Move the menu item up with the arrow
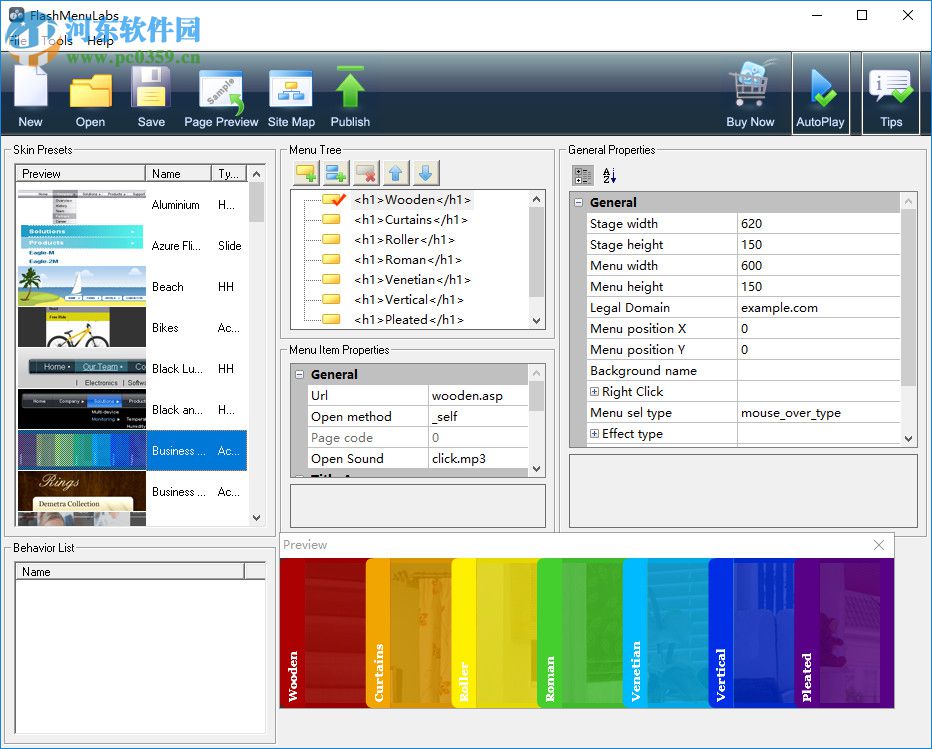 point(396,173)
